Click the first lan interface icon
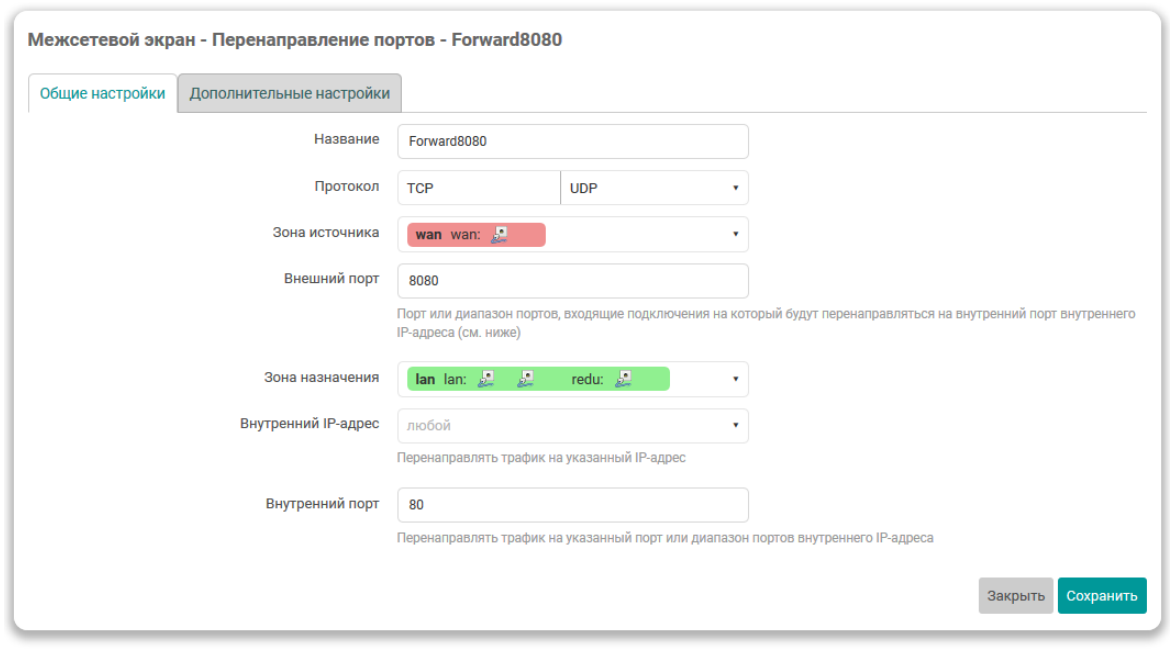 (x=486, y=379)
